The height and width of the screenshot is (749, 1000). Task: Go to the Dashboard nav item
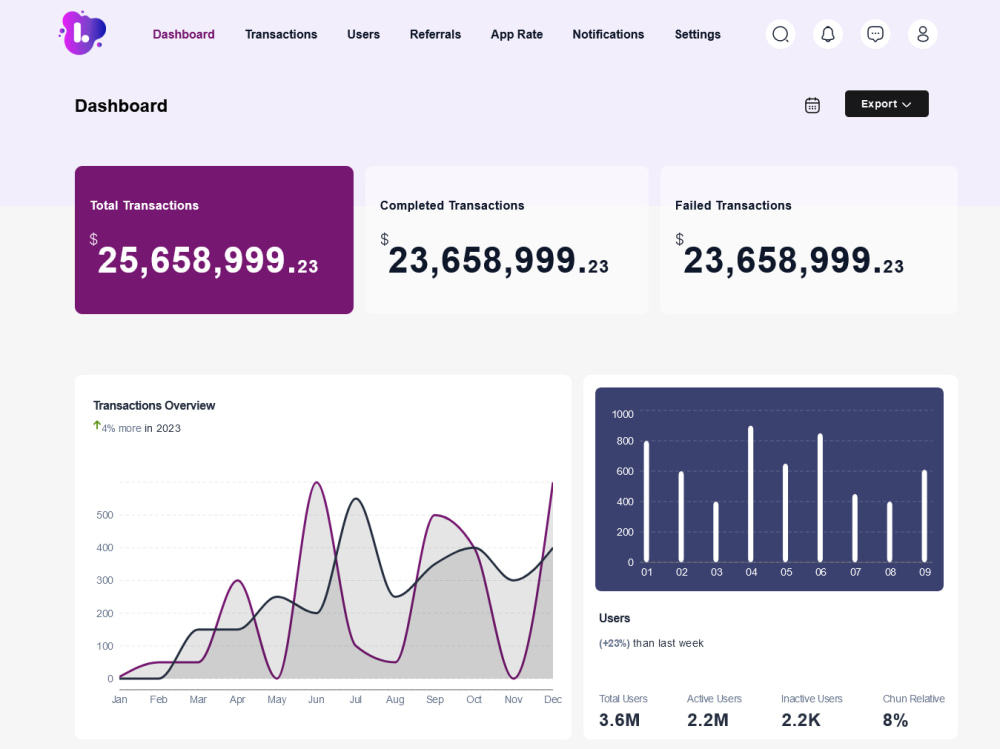click(x=184, y=34)
